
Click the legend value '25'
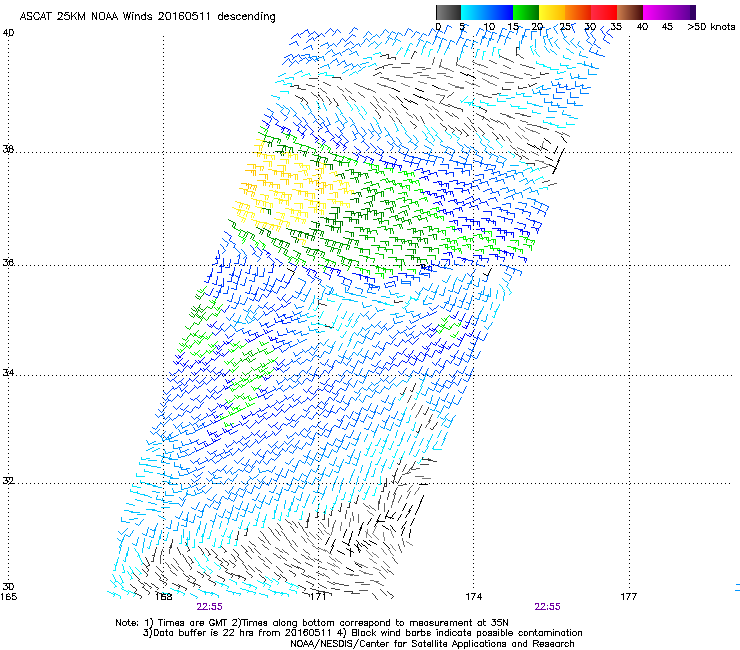(565, 27)
